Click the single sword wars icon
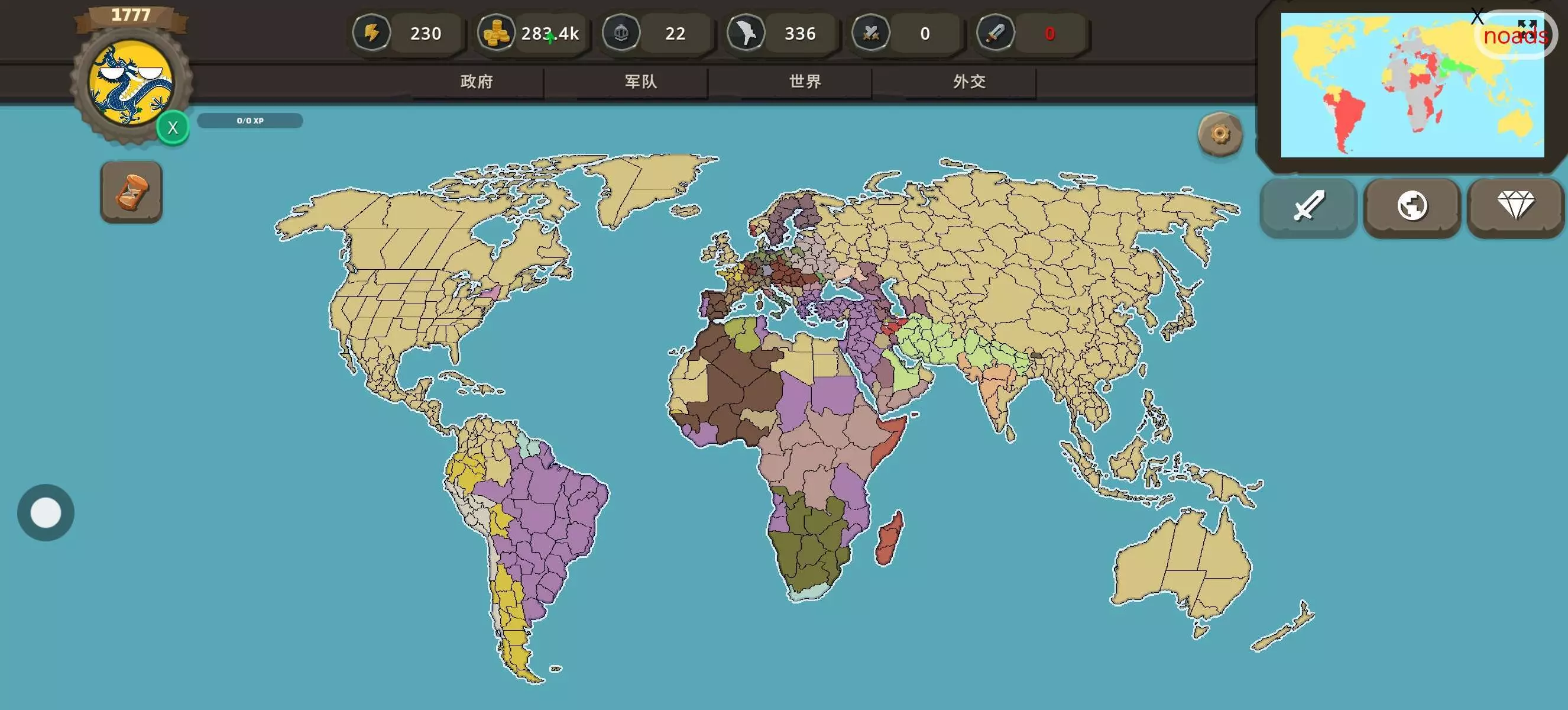 pos(995,33)
